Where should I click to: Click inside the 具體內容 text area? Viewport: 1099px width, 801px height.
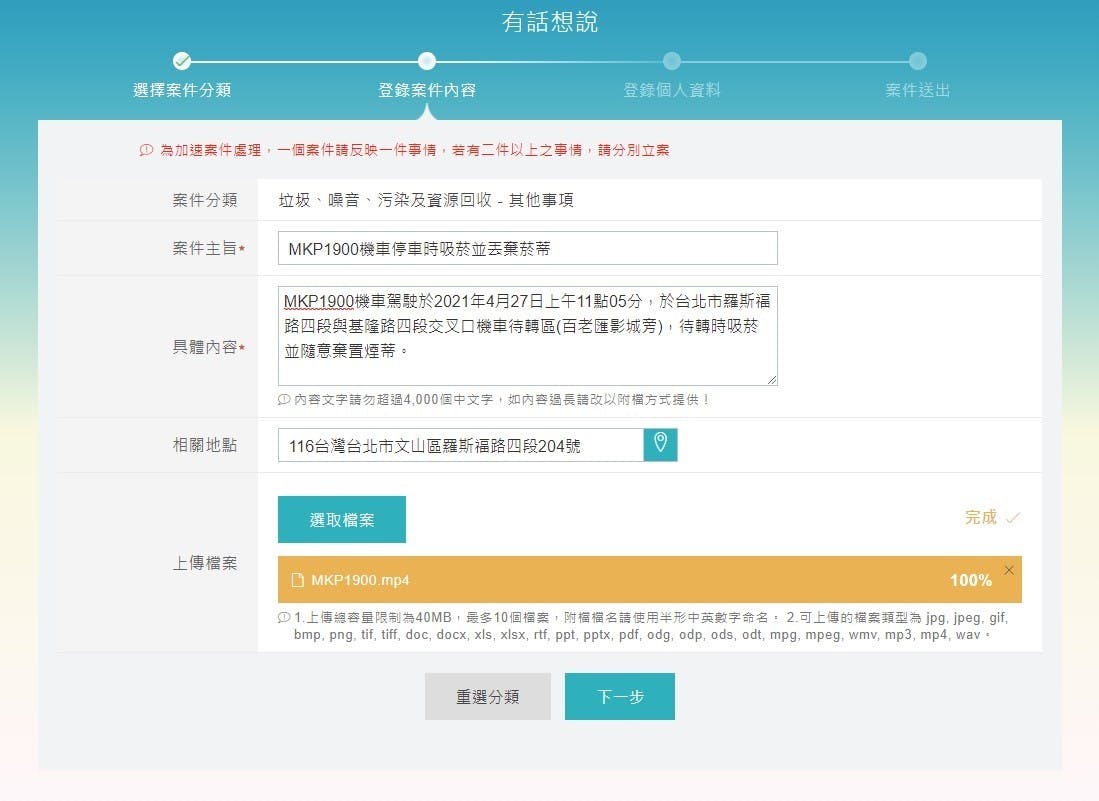click(527, 336)
